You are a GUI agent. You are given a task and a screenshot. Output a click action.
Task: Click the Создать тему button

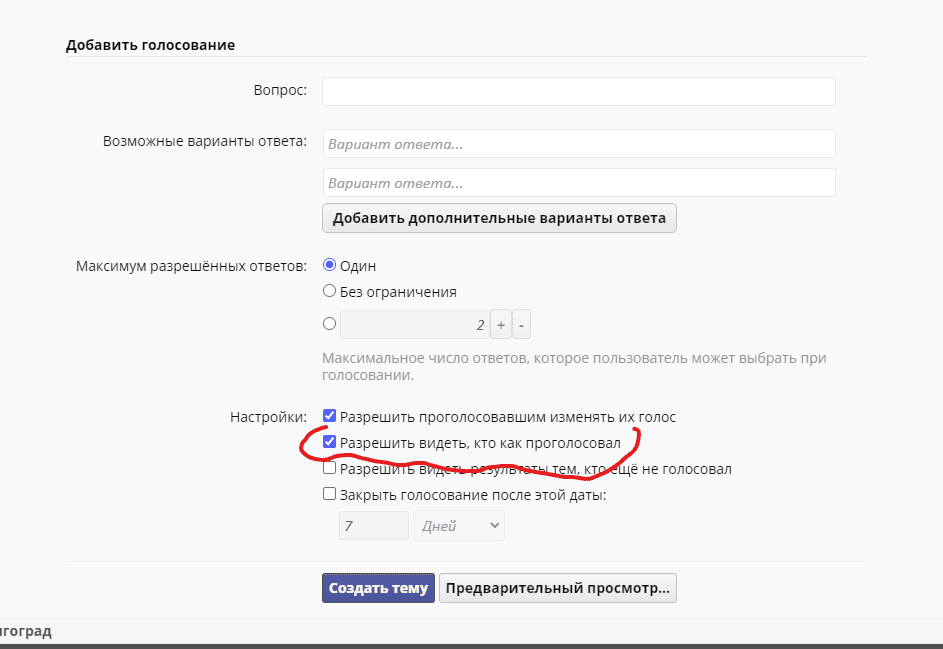click(x=378, y=588)
